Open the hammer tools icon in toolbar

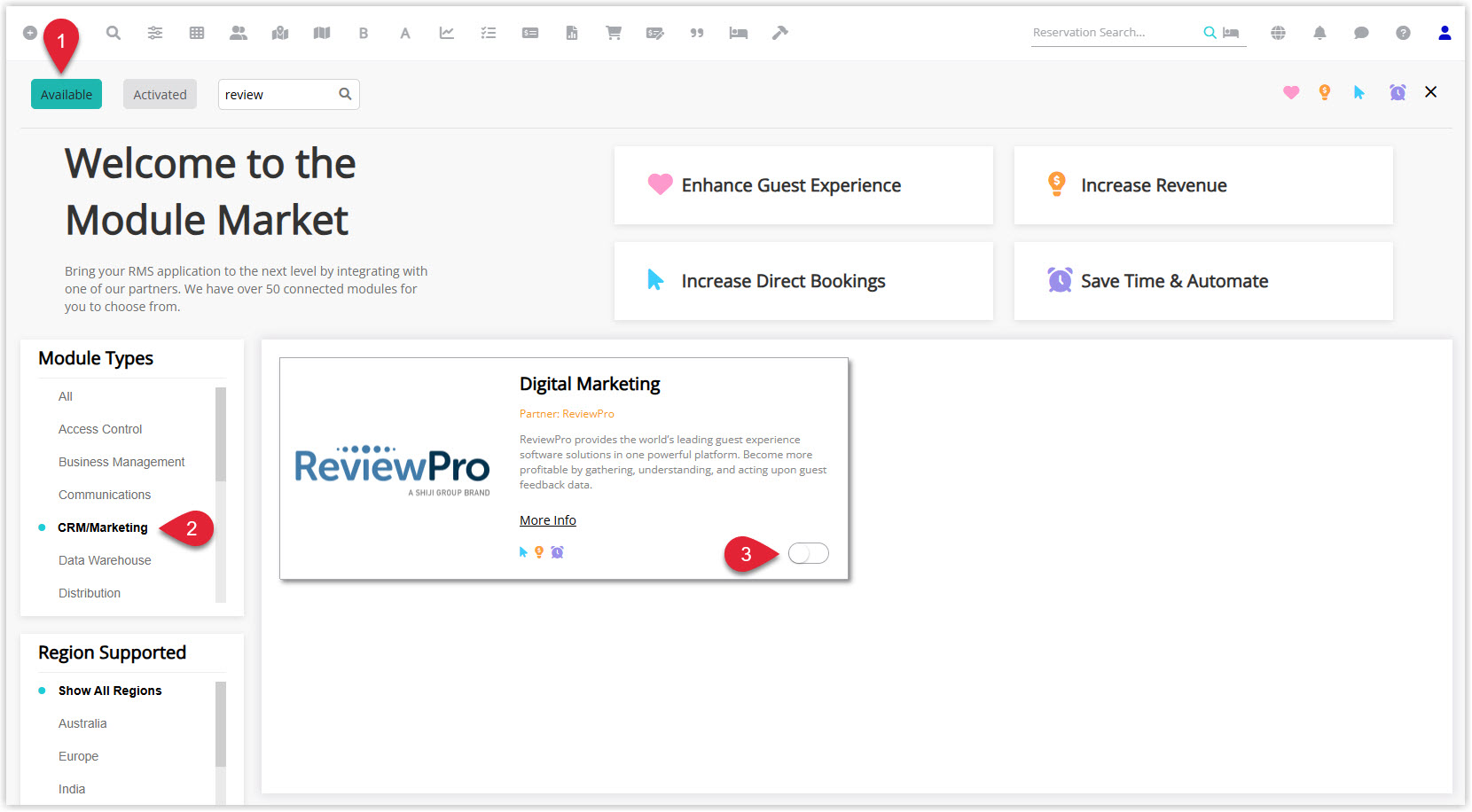click(780, 33)
